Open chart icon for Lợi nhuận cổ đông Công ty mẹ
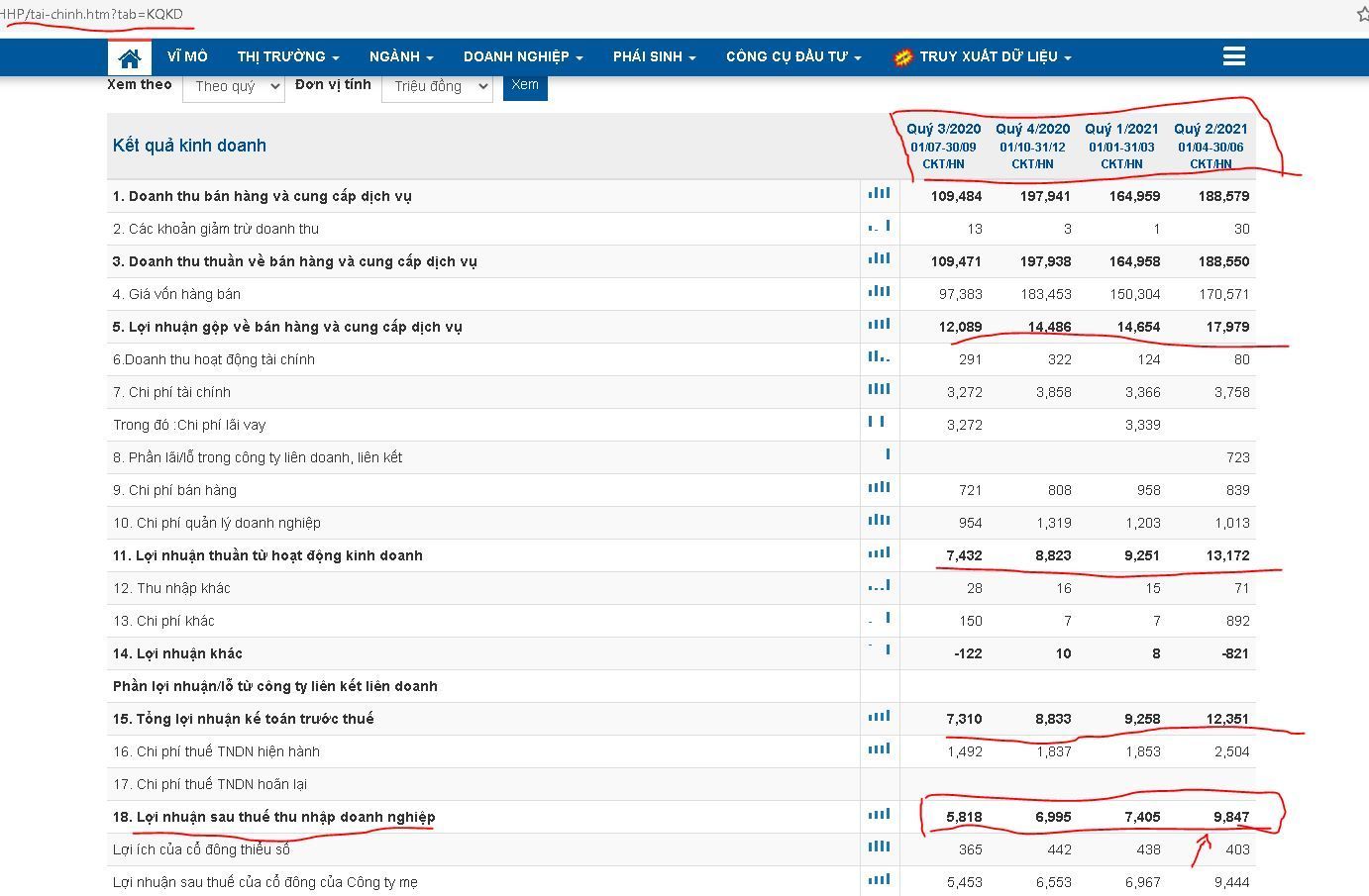The image size is (1369, 896). [x=879, y=880]
